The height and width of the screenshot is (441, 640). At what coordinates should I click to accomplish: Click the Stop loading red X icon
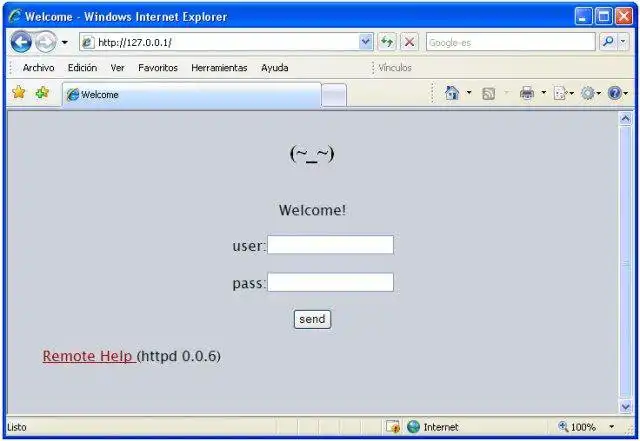click(409, 42)
